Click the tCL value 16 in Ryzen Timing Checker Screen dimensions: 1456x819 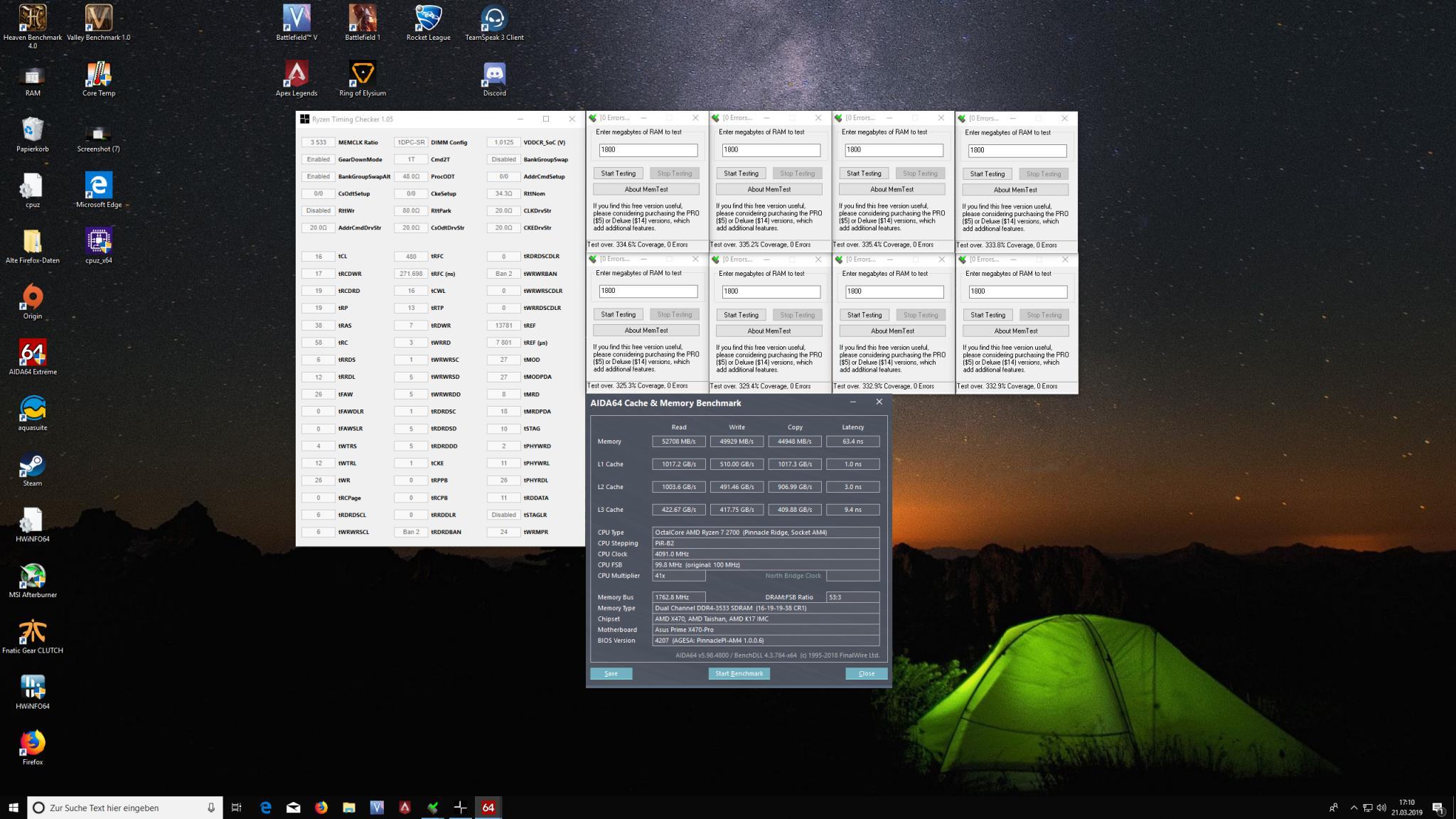318,257
